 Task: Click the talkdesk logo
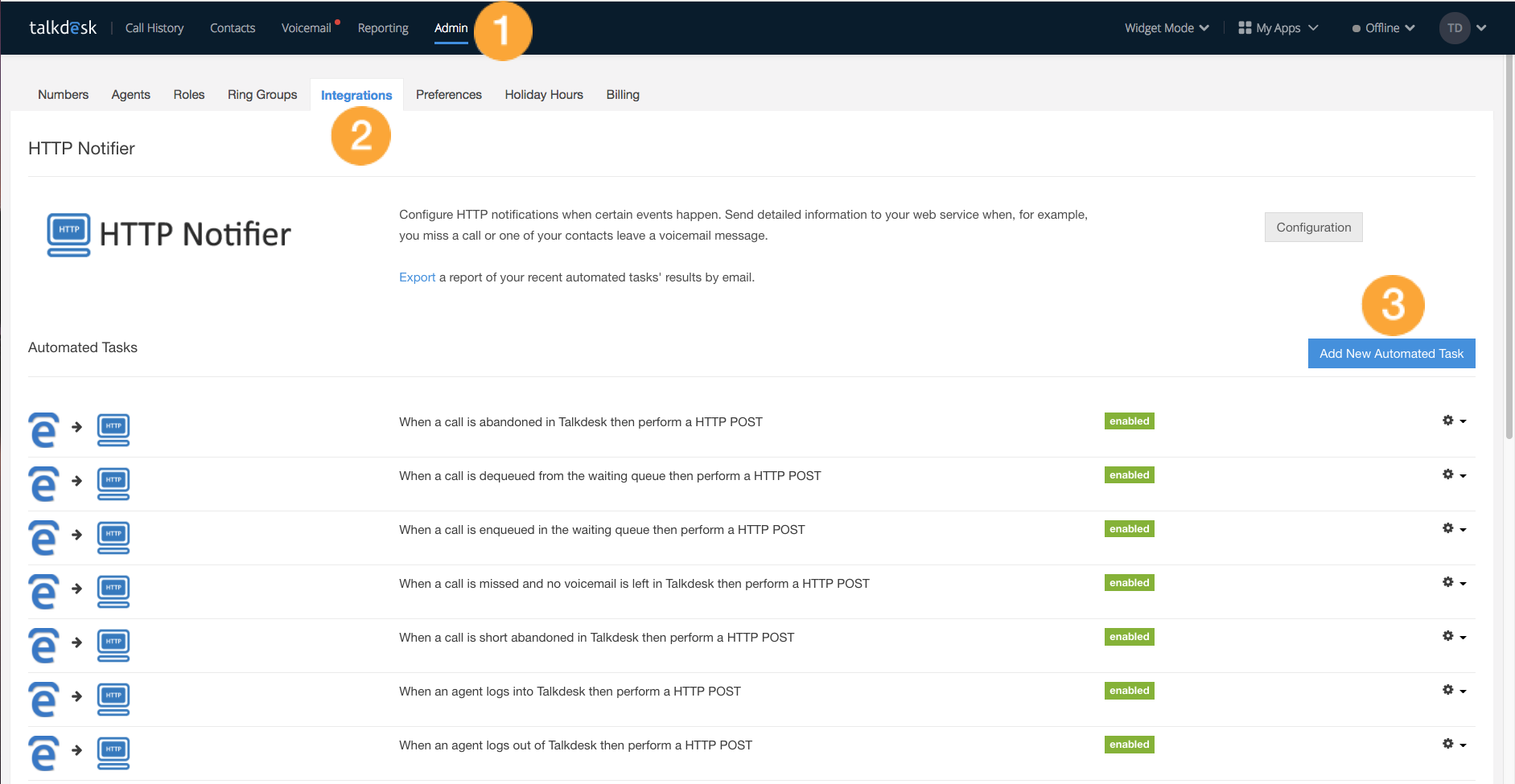point(64,27)
